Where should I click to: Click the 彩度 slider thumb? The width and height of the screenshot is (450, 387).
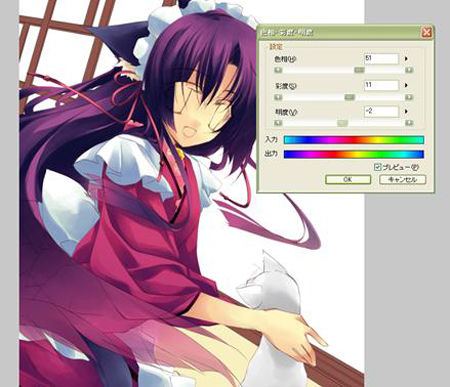point(349,97)
